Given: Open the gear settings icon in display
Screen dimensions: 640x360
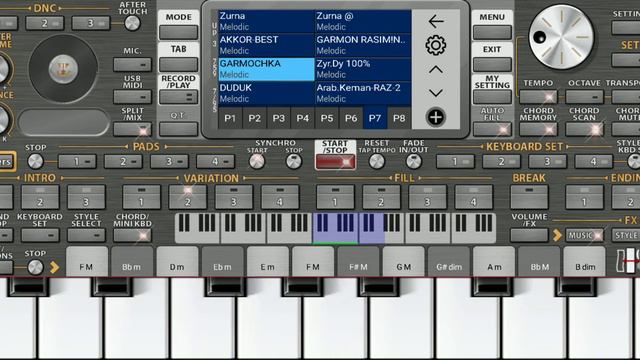Looking at the screenshot, I should (x=436, y=45).
